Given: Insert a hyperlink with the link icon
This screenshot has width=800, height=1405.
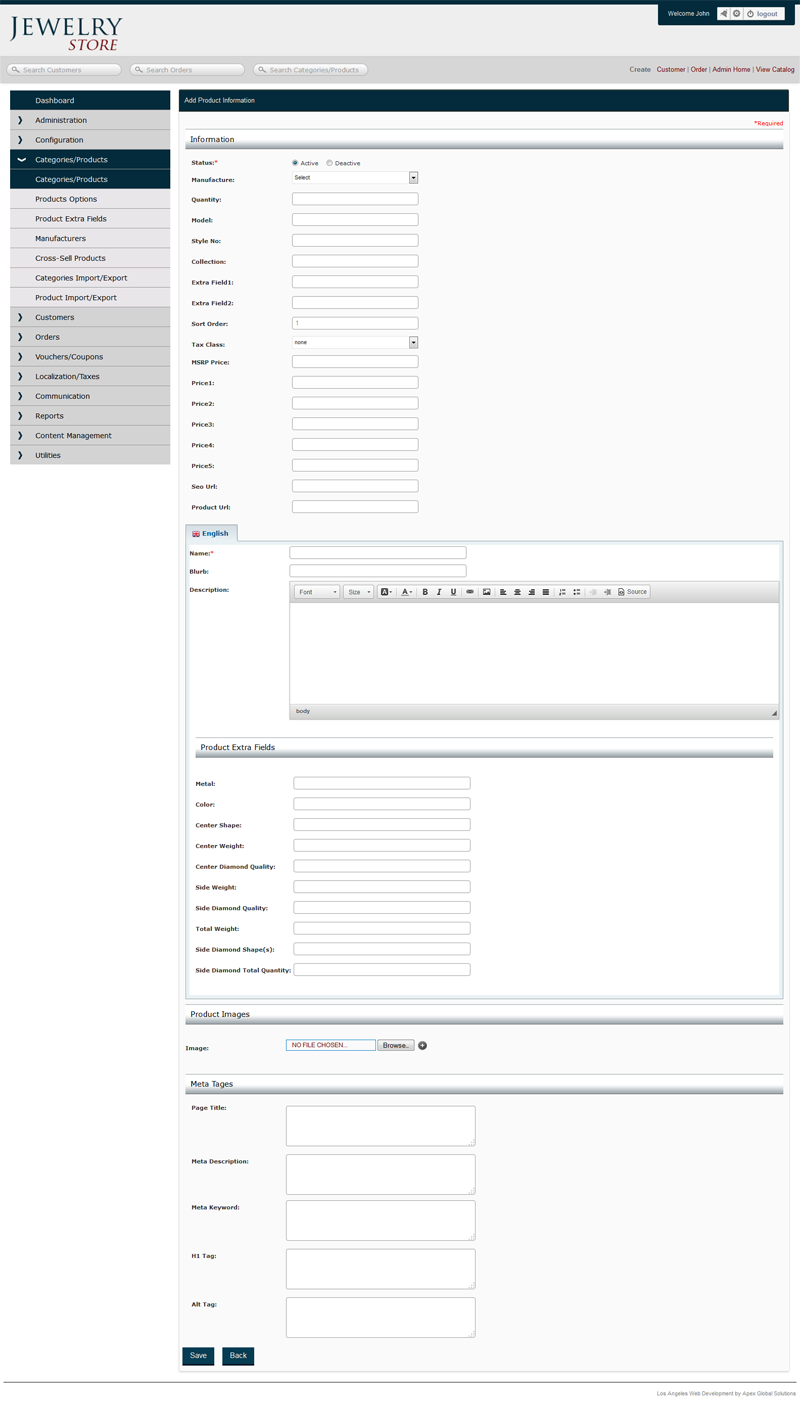Looking at the screenshot, I should point(470,592).
